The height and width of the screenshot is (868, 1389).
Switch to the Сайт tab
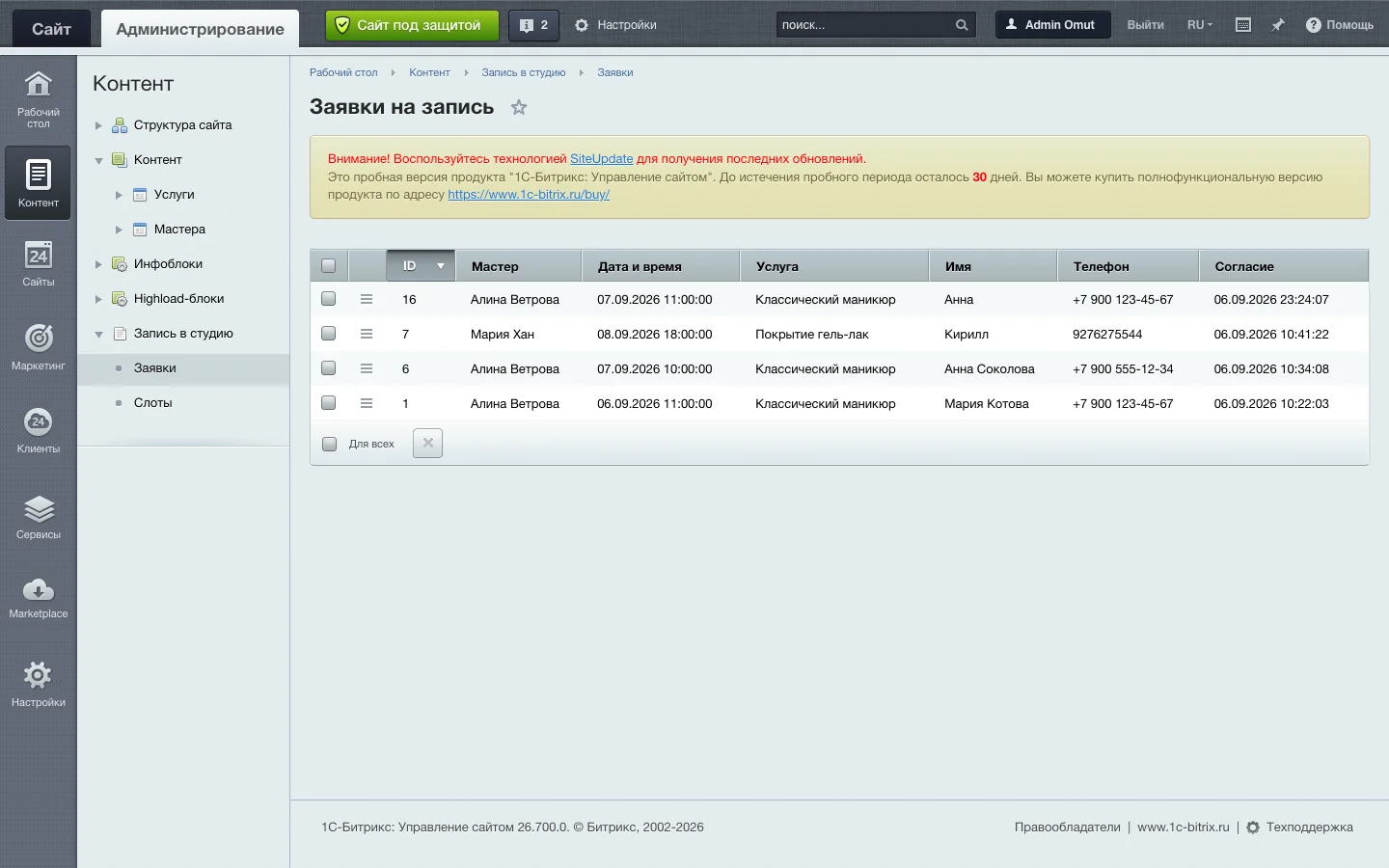click(x=51, y=29)
